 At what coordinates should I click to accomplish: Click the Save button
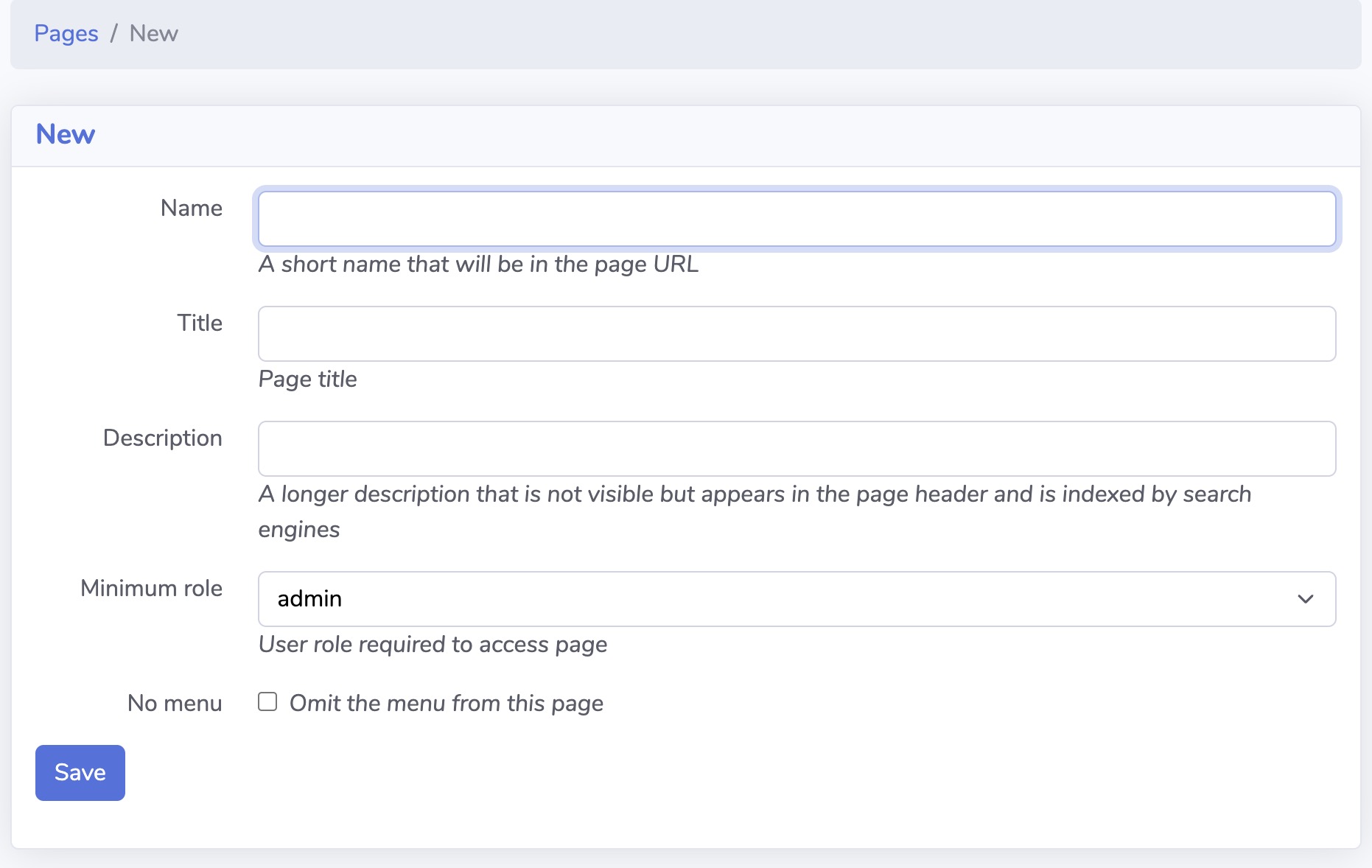[x=80, y=772]
